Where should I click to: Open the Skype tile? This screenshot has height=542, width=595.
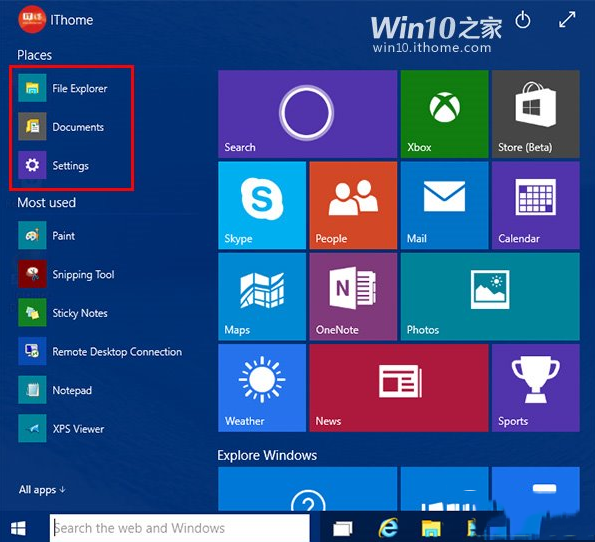click(262, 205)
